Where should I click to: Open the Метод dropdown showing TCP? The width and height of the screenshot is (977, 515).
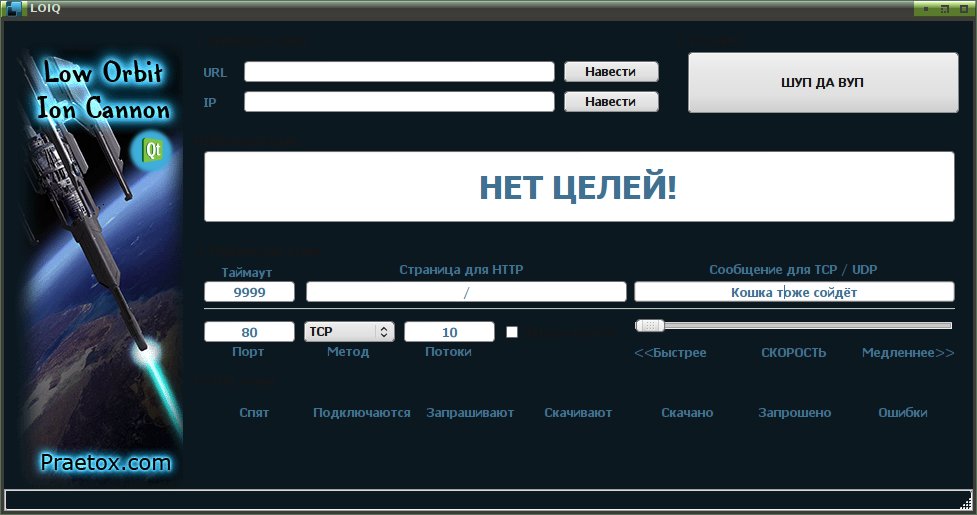pos(349,332)
